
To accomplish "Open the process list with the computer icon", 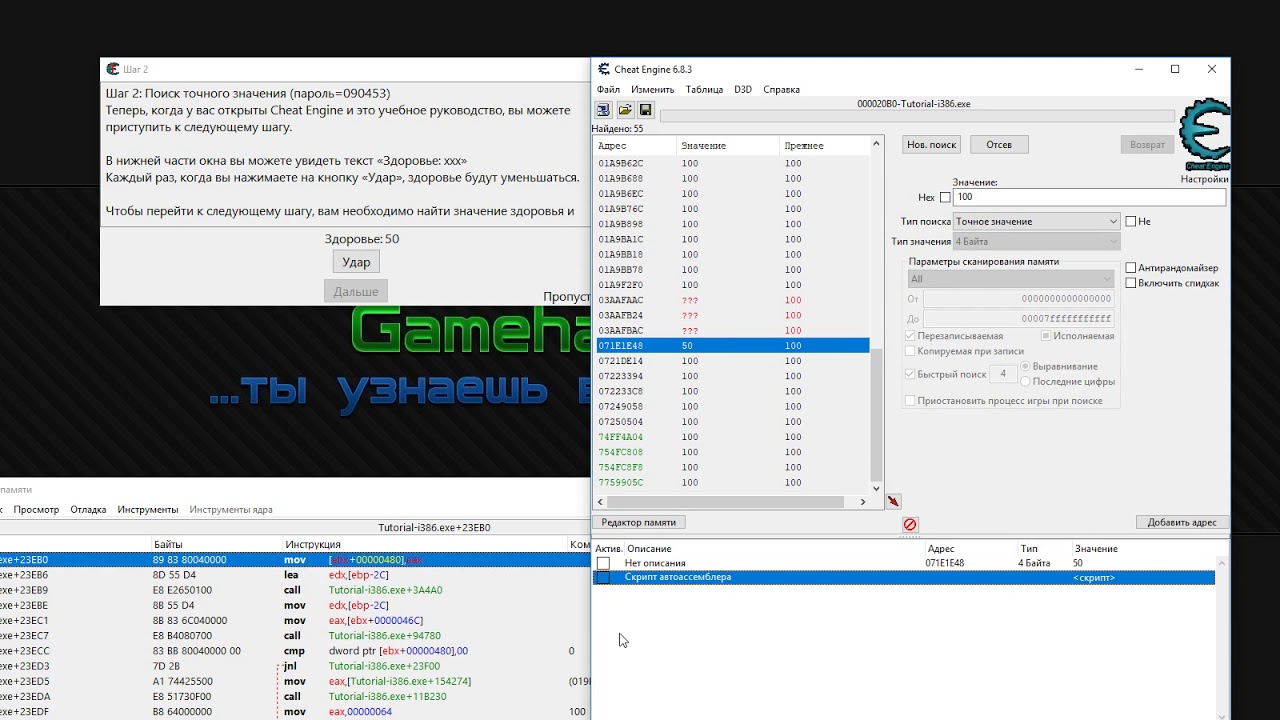I will (x=603, y=110).
